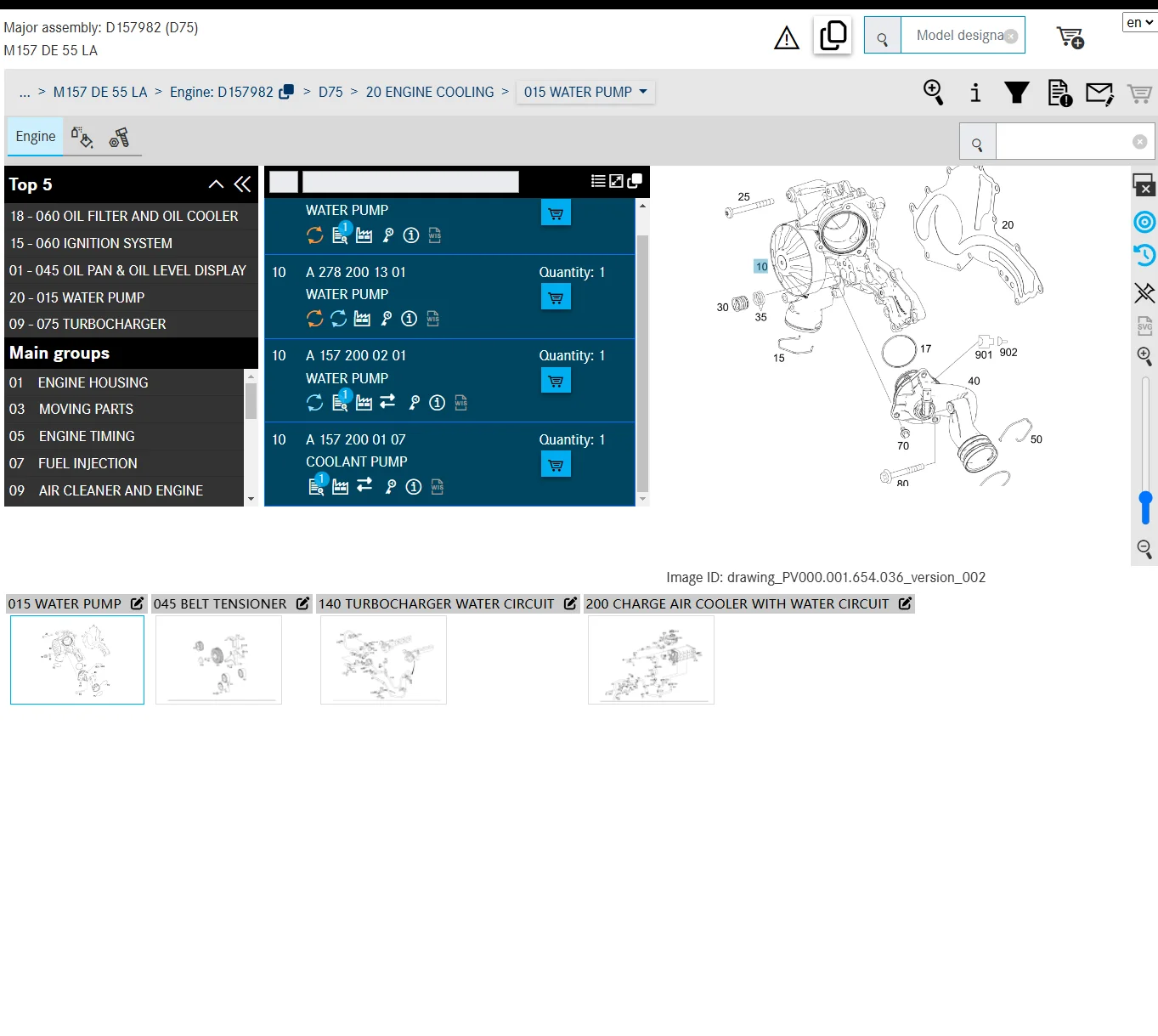Zoom in the drawing with magnifier plus
The height and width of the screenshot is (1036, 1158).
[x=1144, y=356]
